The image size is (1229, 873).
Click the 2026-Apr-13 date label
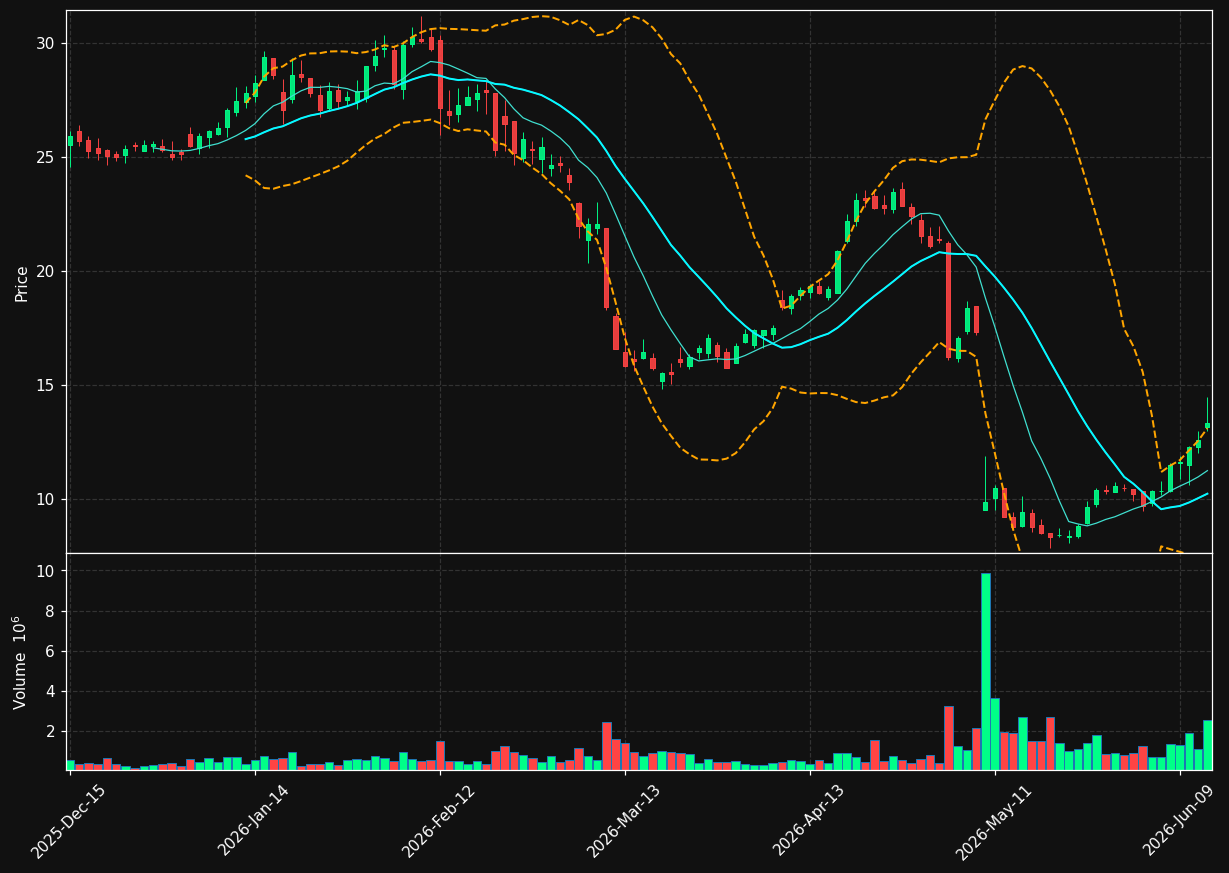[x=809, y=822]
